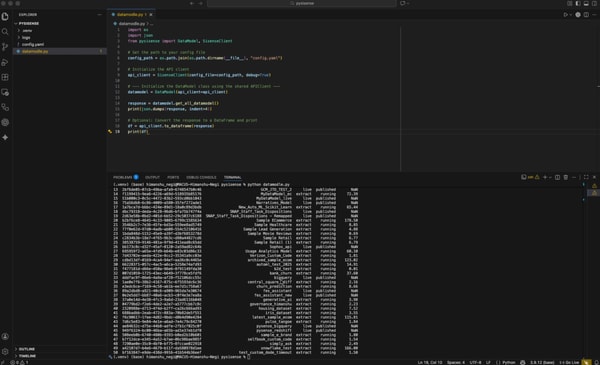The image size is (600, 365).
Task: Expand the logs folder
Action: [26, 37]
